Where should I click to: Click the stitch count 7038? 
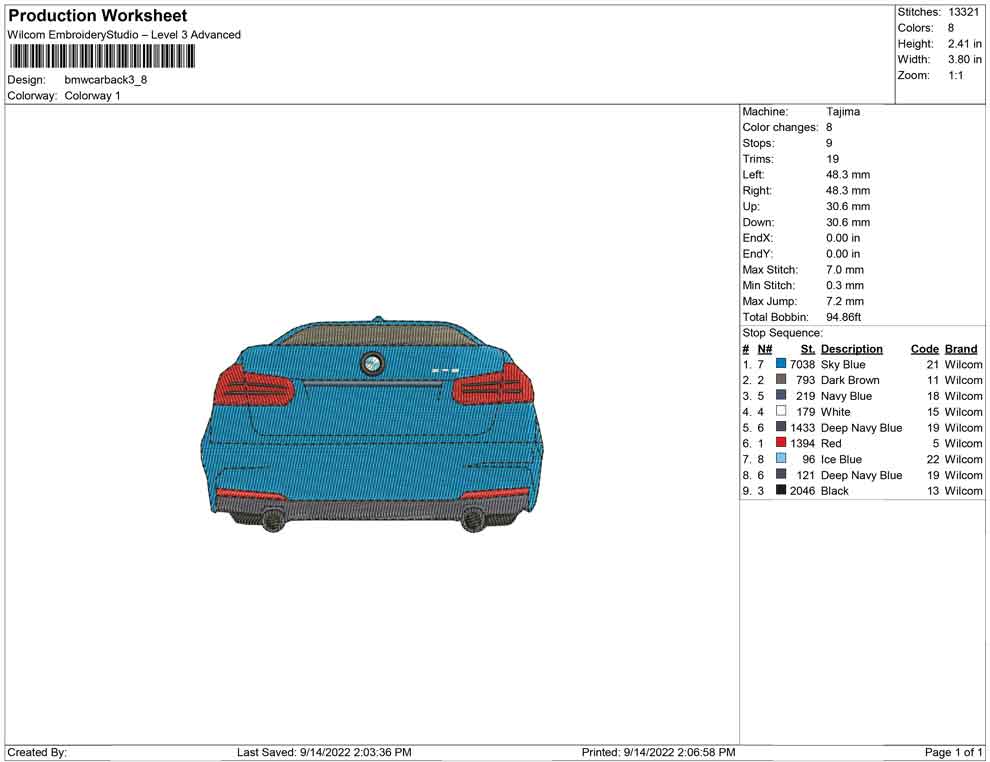tap(802, 364)
